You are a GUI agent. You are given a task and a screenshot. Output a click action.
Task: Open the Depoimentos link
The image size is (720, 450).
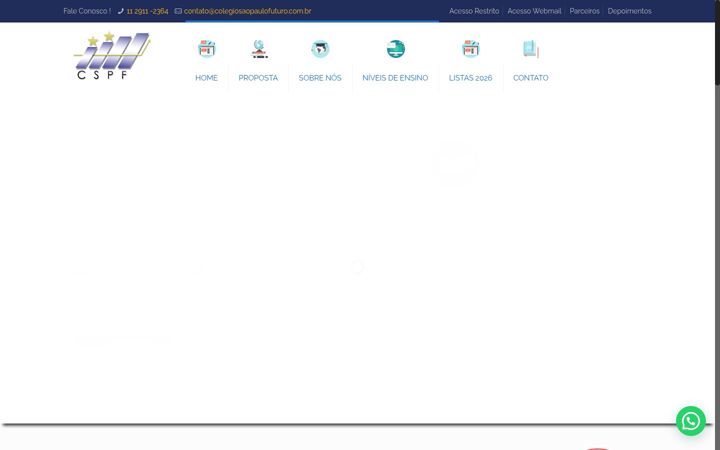(x=630, y=11)
